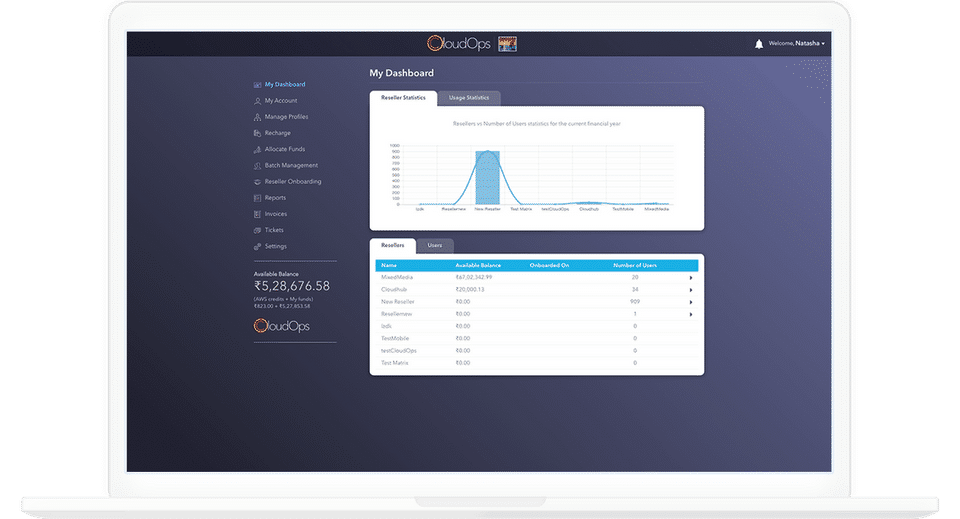Screen dimensions: 960x519
Task: Open Batch Management link
Action: coord(291,165)
